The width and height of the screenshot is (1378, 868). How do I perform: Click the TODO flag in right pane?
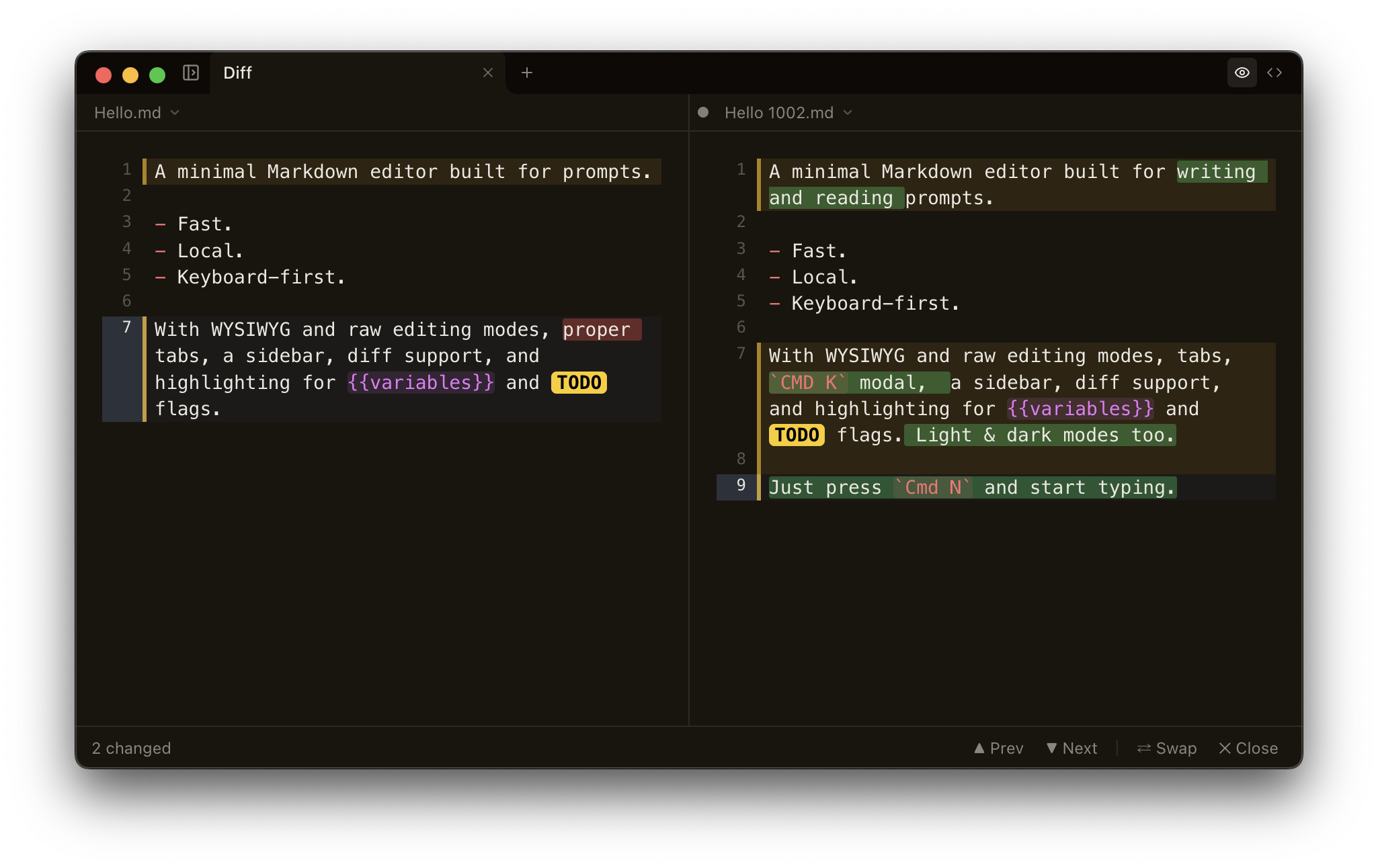click(x=797, y=435)
